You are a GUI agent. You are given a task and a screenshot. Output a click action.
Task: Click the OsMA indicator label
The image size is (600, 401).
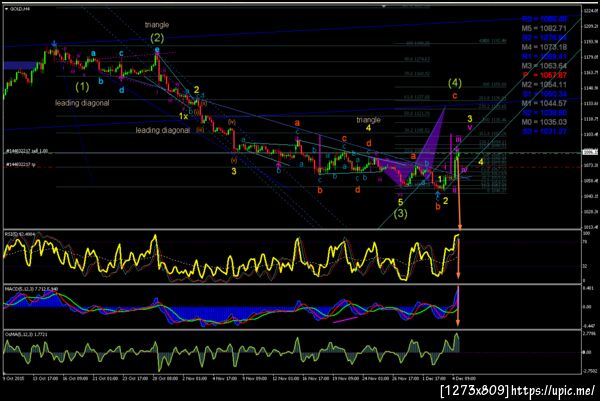pos(26,334)
